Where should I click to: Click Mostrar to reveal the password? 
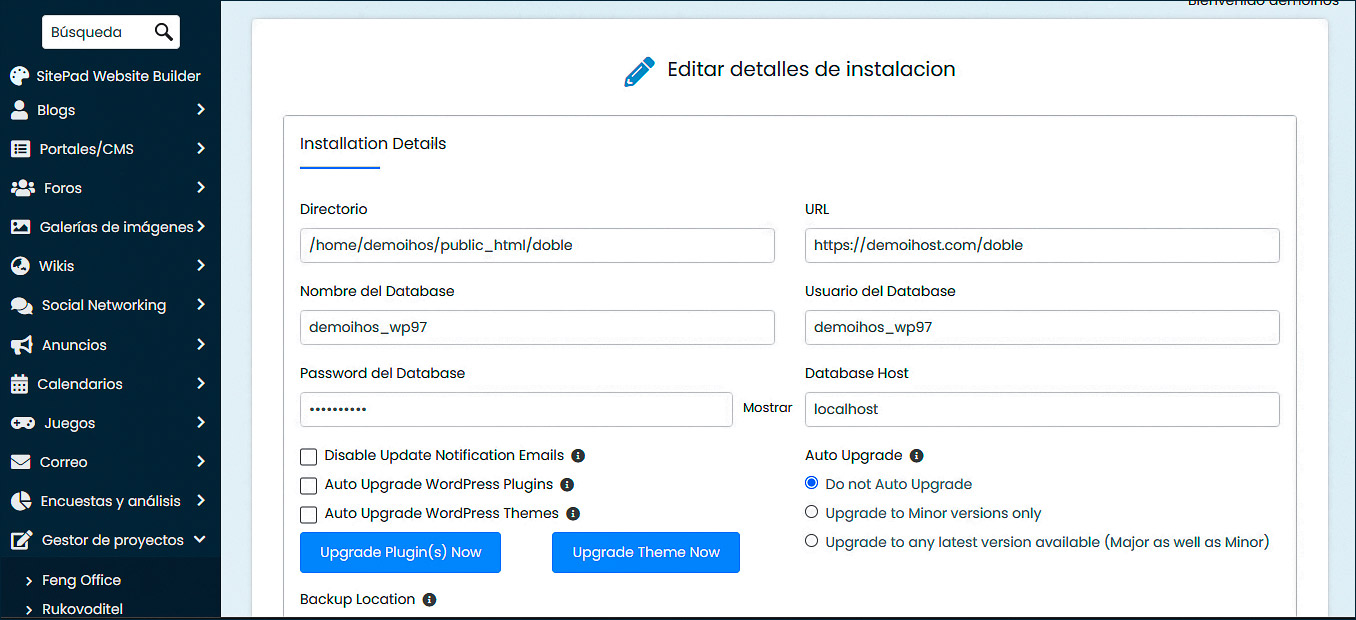click(766, 408)
